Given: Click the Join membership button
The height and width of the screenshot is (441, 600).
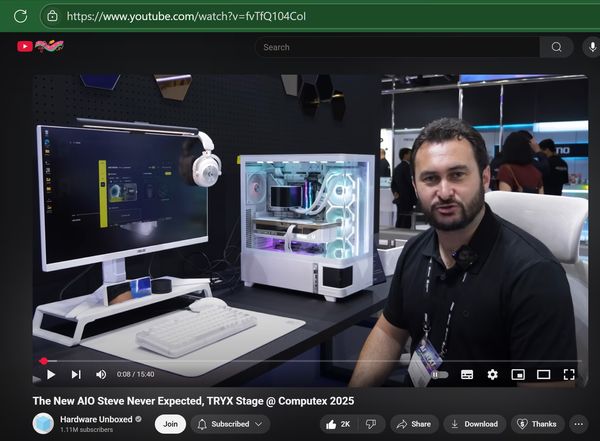Looking at the screenshot, I should coord(170,424).
